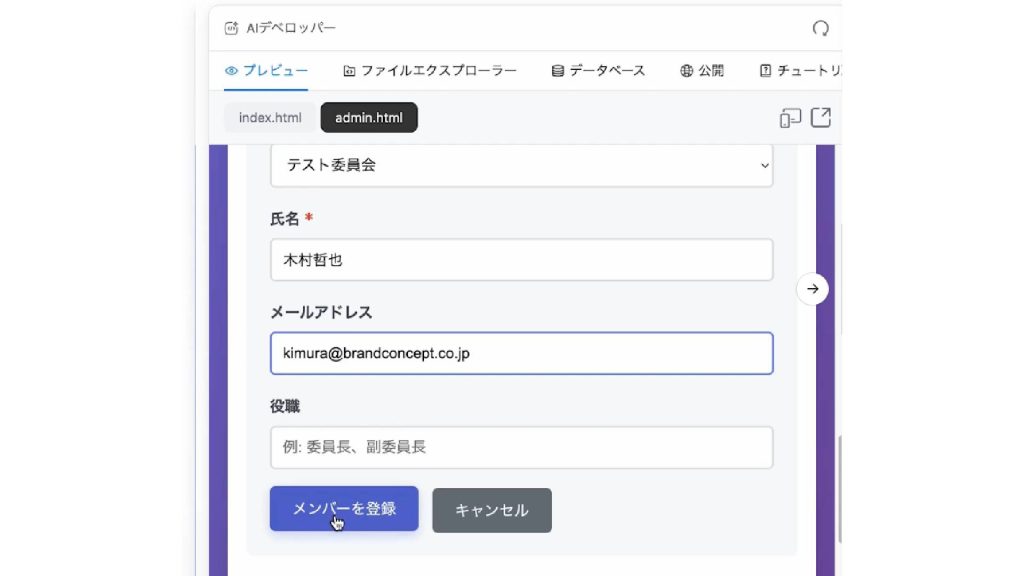Select the 公開 tab
This screenshot has width=1024, height=576.
pos(701,71)
